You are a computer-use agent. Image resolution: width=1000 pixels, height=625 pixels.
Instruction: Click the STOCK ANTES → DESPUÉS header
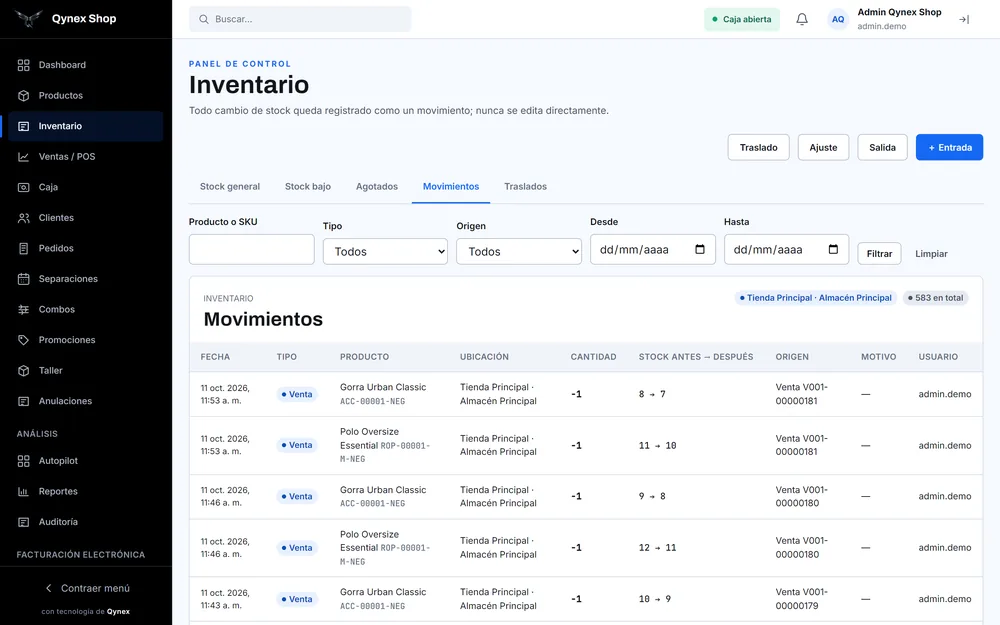(x=696, y=357)
